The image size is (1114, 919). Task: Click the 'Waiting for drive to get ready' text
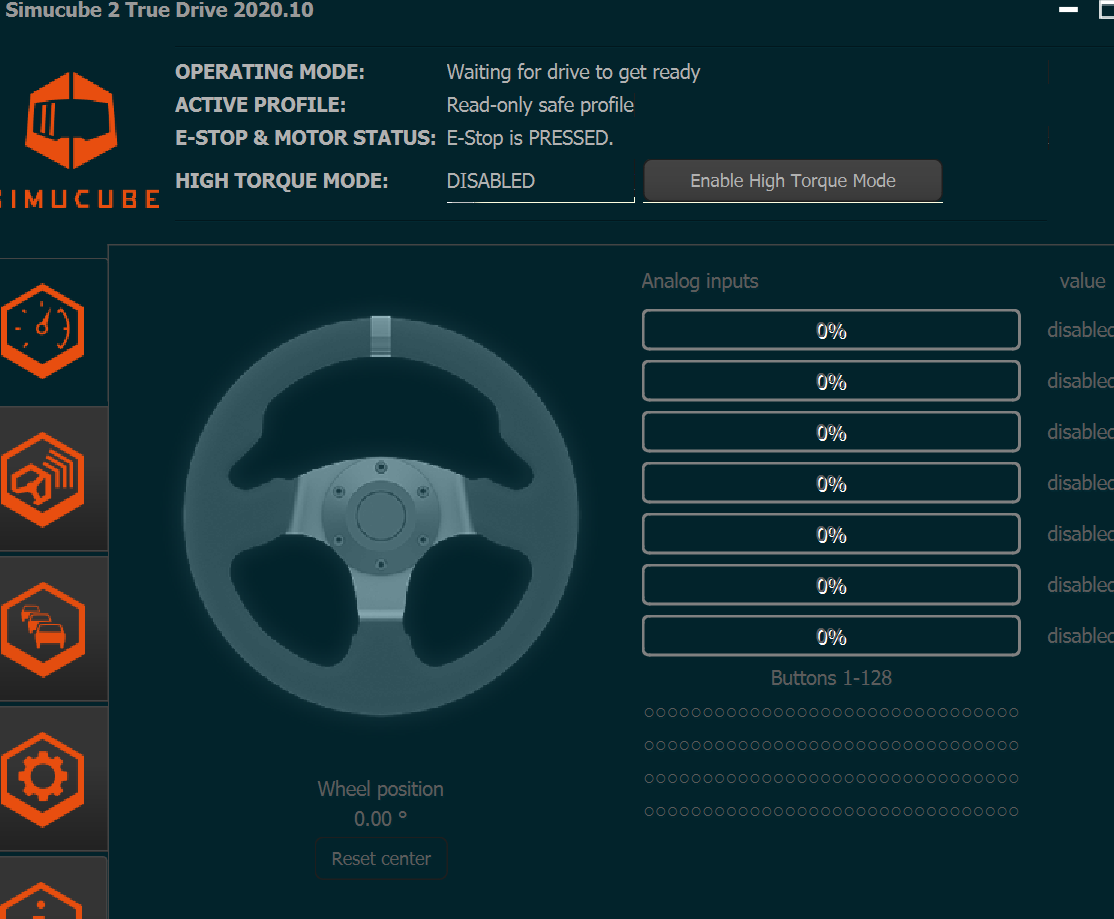pos(573,72)
